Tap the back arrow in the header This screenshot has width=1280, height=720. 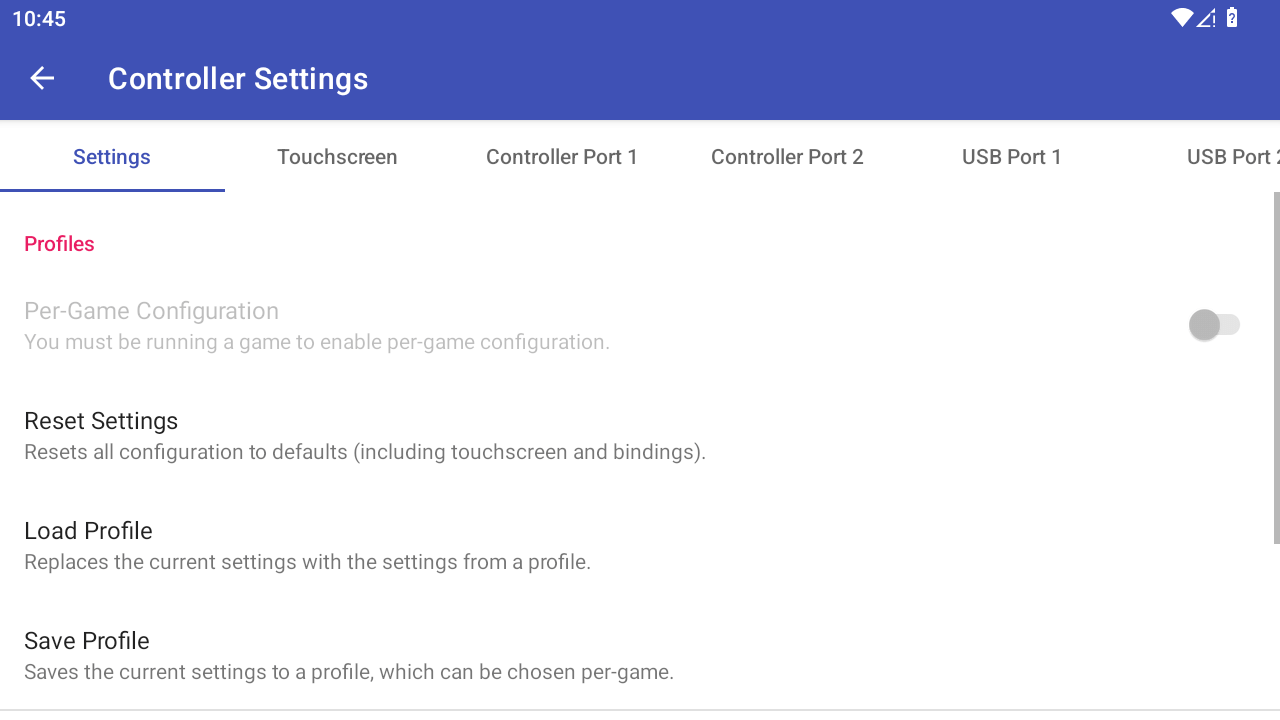pyautogui.click(x=42, y=78)
